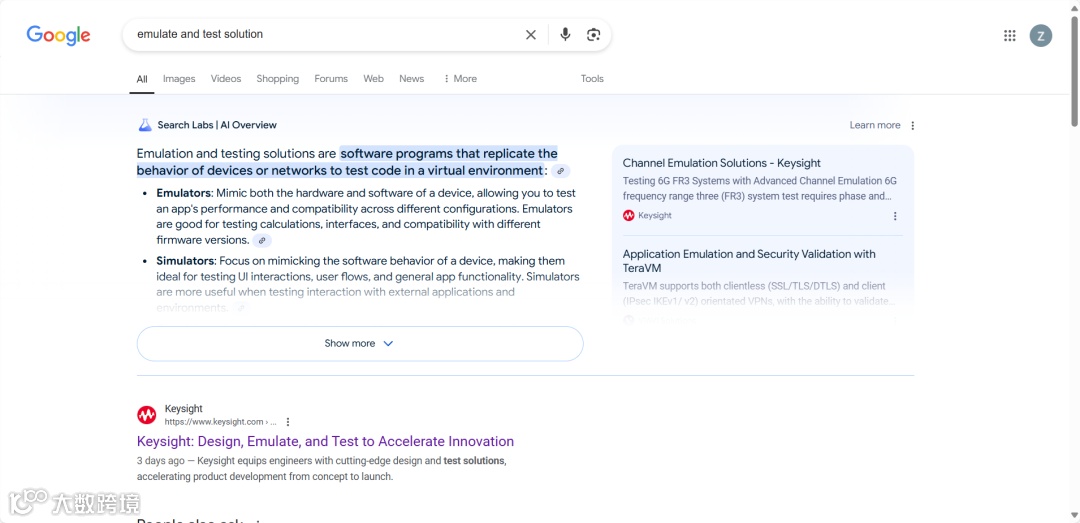Clear the search box text
This screenshot has height=523, width=1080.
tap(531, 35)
